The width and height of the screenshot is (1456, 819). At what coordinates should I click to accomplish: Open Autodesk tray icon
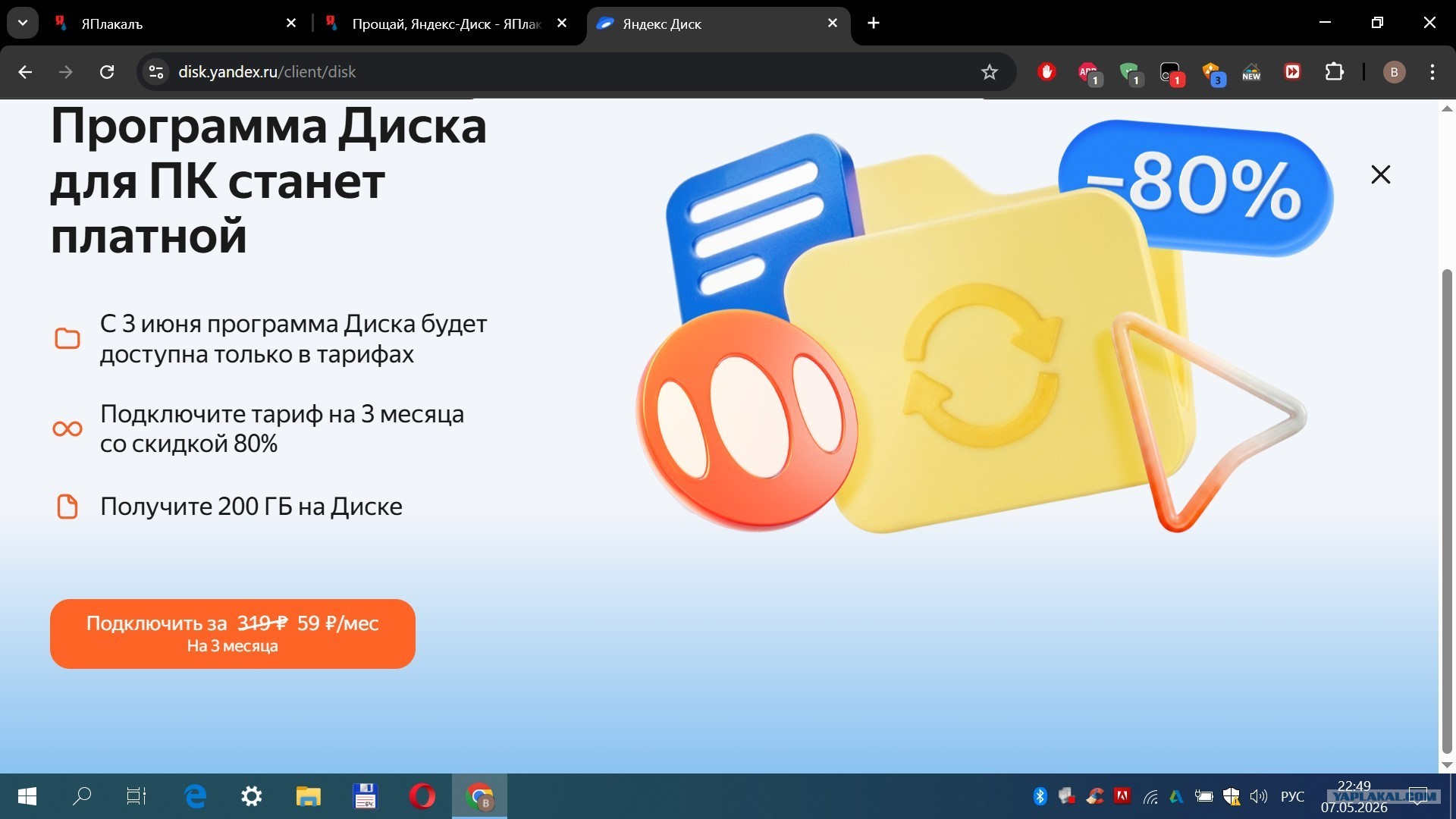tap(1176, 796)
